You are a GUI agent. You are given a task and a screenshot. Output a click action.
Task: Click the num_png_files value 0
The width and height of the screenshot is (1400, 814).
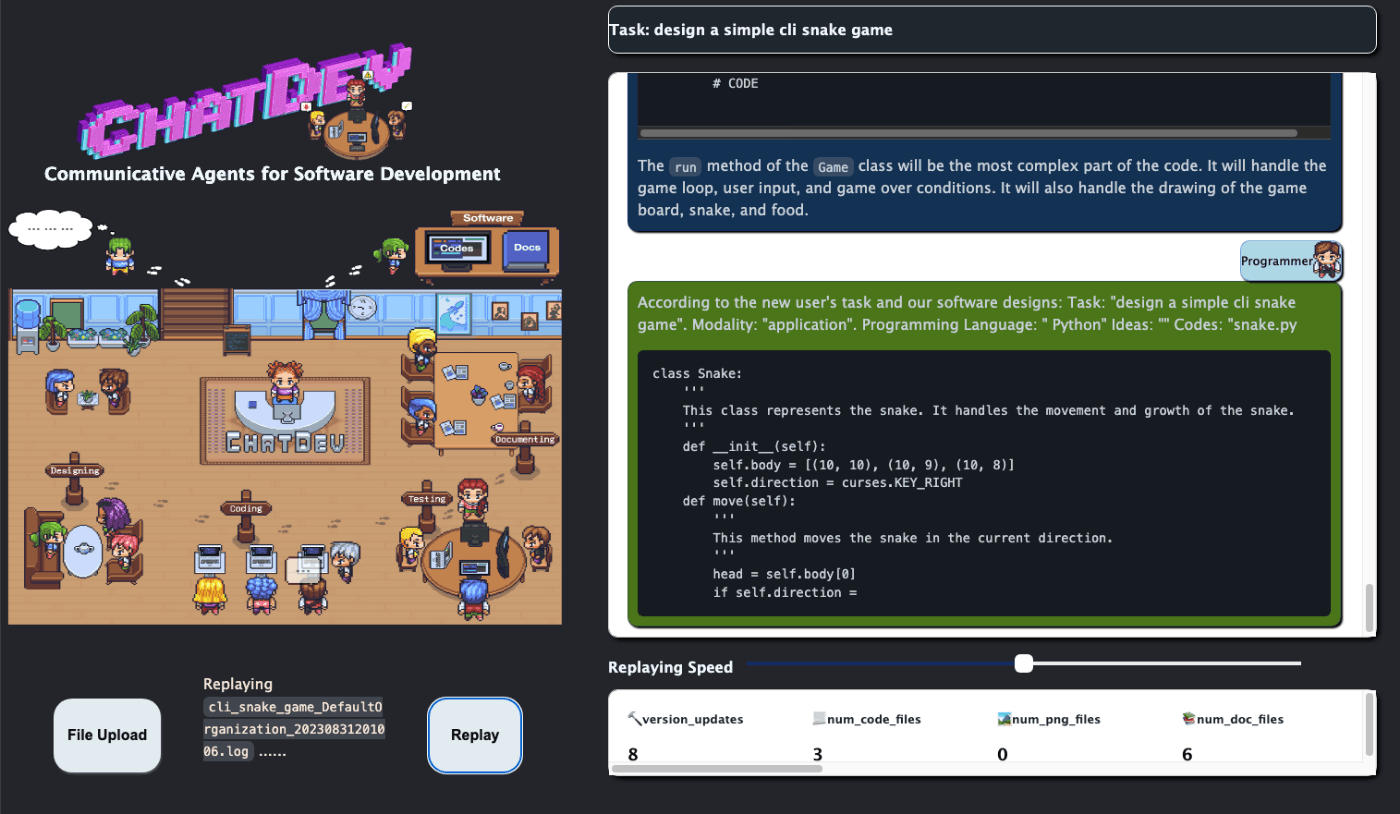[x=1002, y=754]
